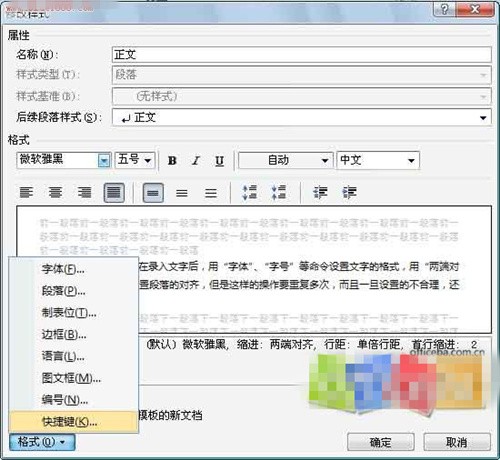Select double line spacing icon
Viewport: 500px width, 460px height.
pyautogui.click(x=211, y=193)
